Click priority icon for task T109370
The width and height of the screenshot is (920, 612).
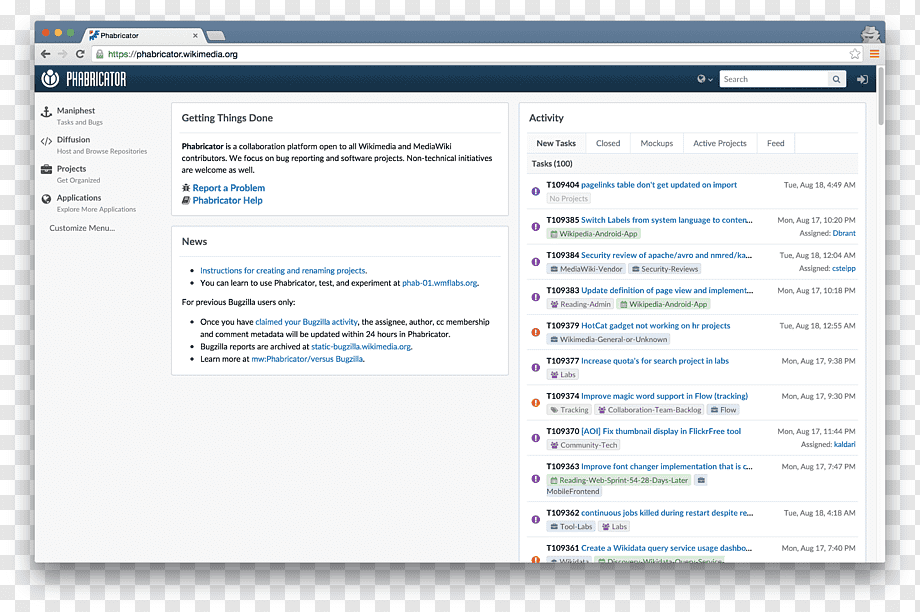pos(536,438)
